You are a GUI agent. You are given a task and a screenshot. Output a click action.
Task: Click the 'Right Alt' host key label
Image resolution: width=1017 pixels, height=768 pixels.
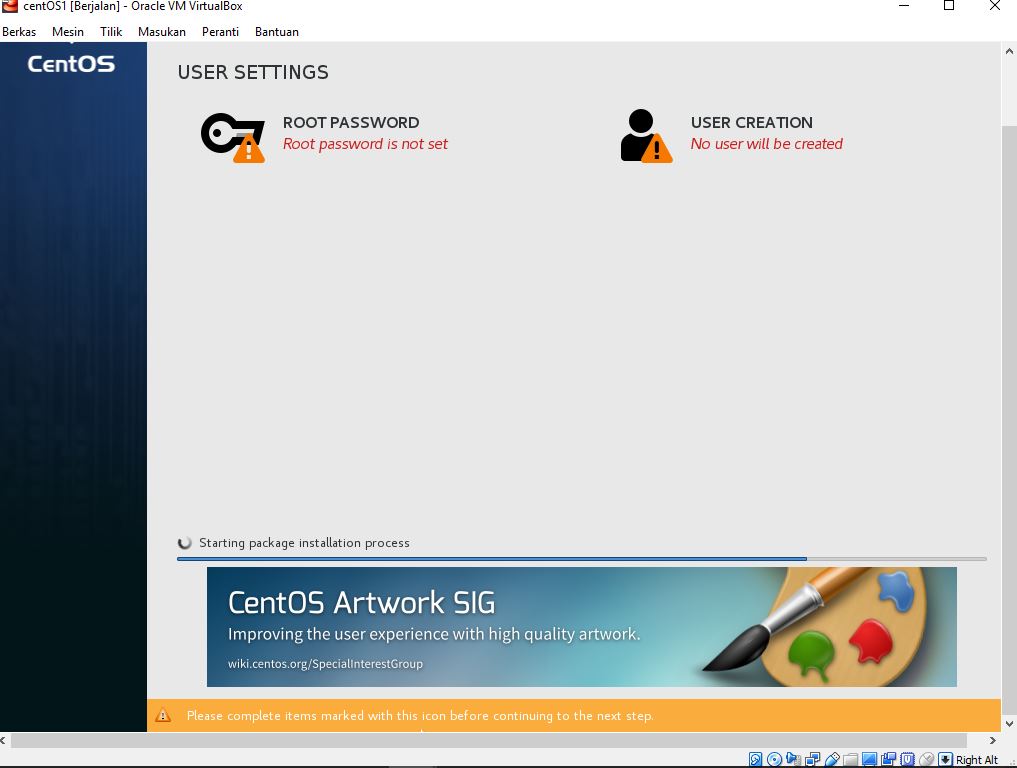tap(977, 760)
